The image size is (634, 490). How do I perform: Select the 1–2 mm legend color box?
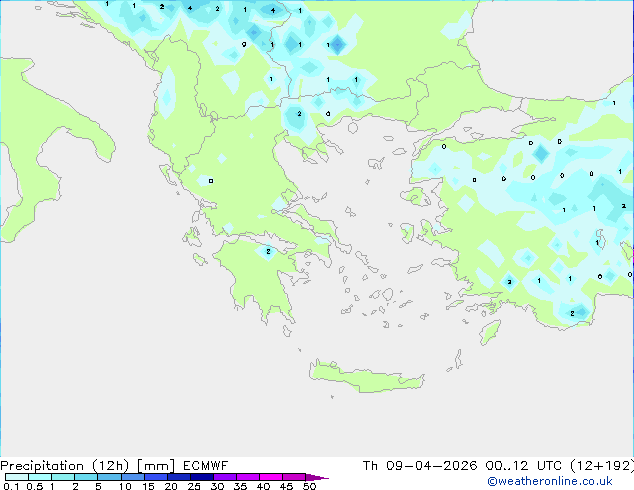click(x=63, y=477)
